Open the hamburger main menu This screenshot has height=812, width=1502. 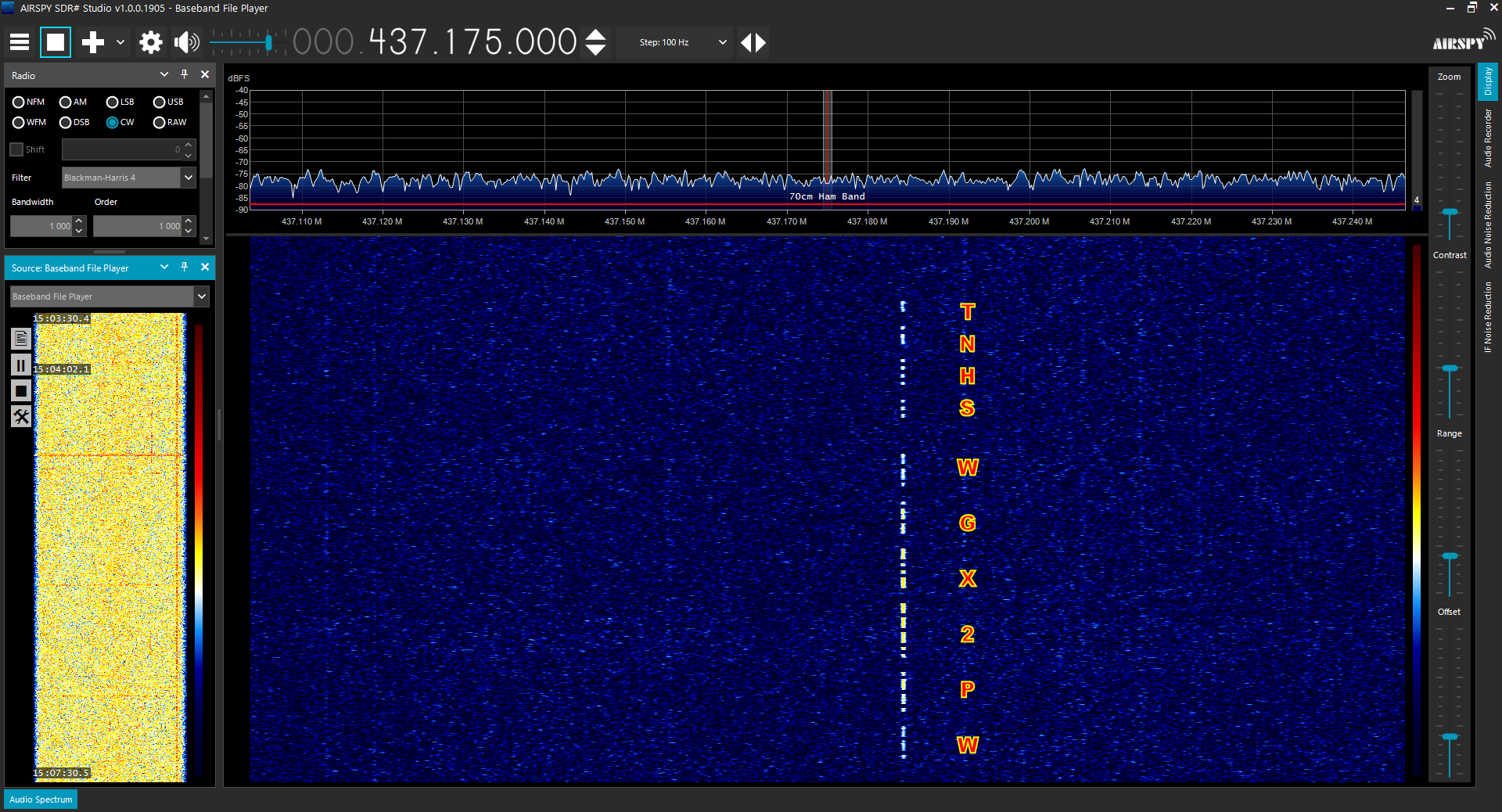[x=20, y=42]
